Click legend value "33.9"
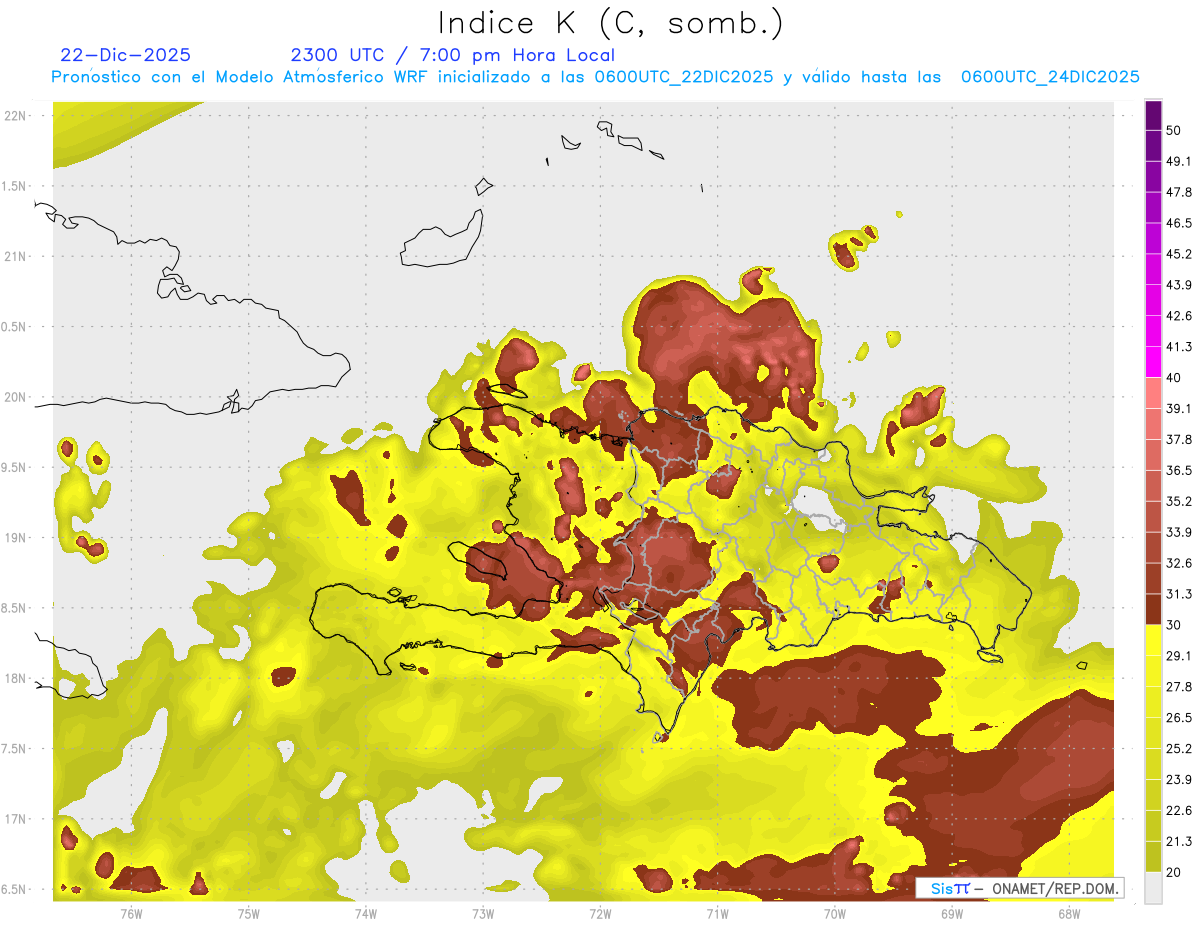This screenshot has width=1200, height=927. tap(1179, 533)
